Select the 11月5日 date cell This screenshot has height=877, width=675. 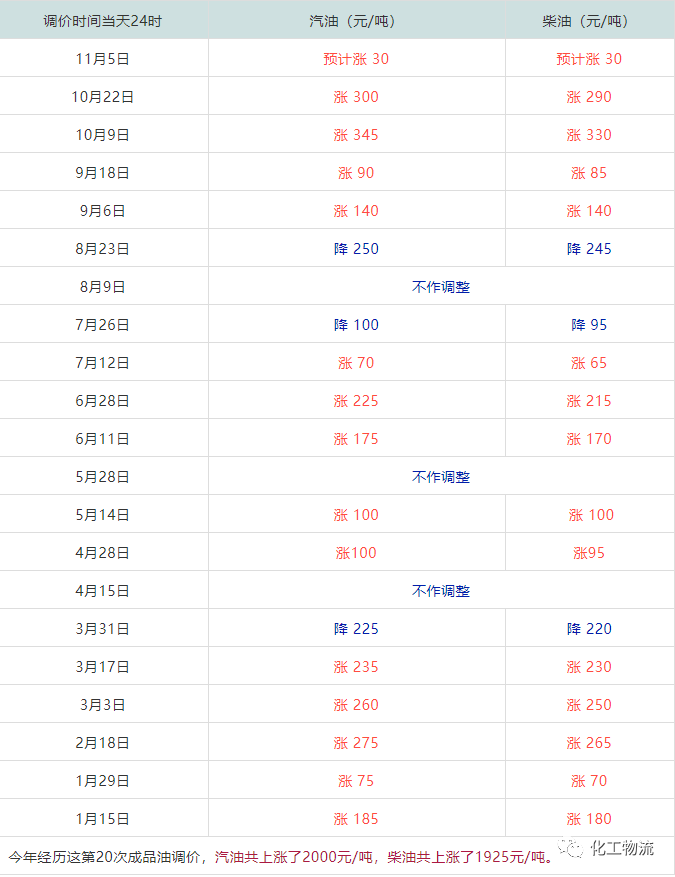tap(103, 59)
